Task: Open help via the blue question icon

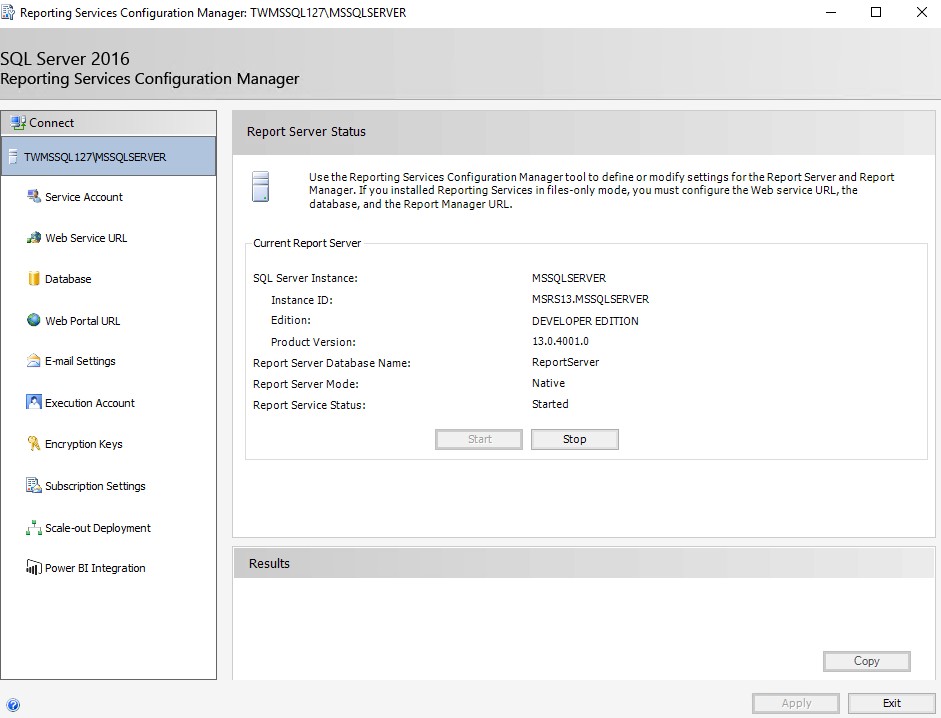Action: click(13, 705)
